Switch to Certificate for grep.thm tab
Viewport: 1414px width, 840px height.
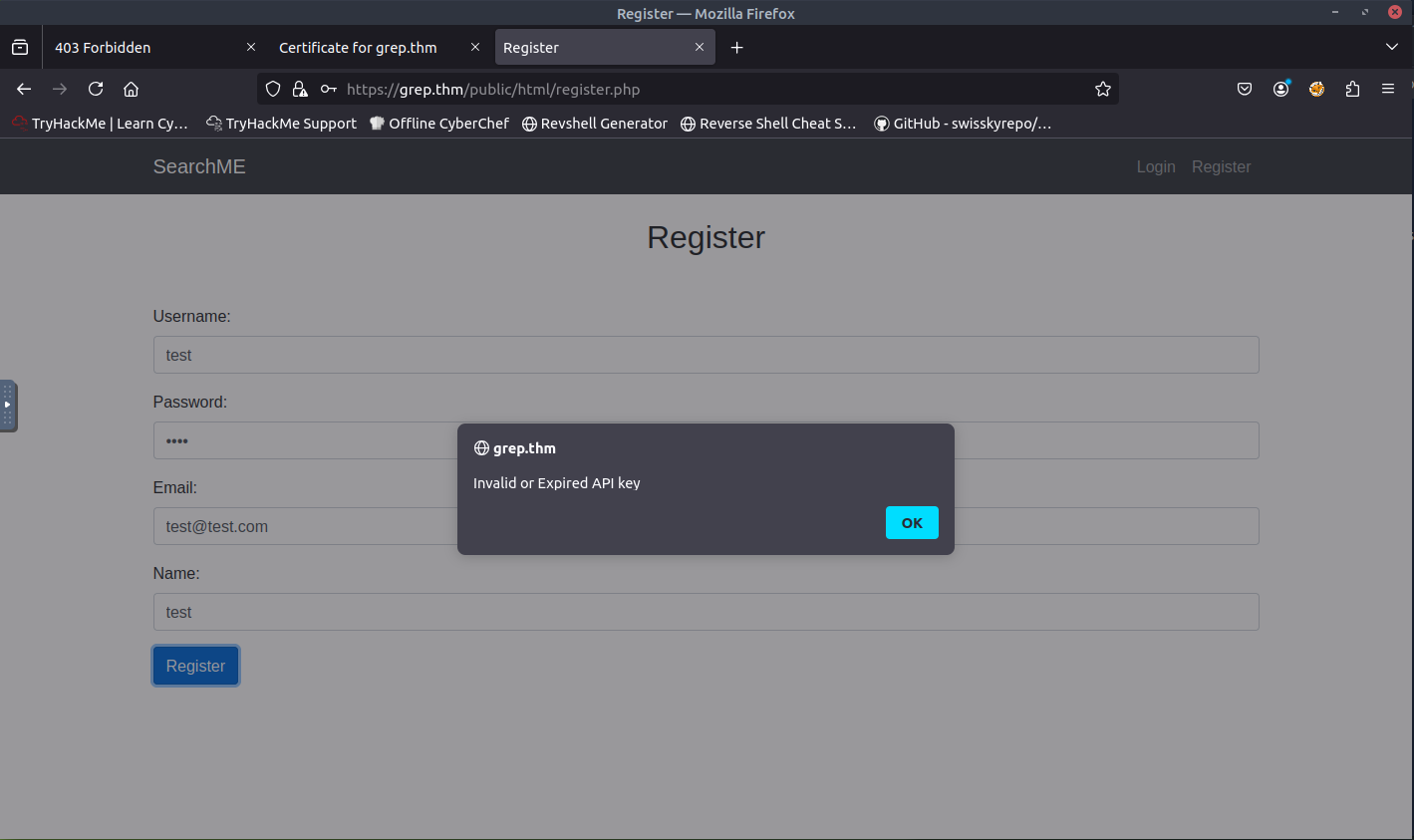coord(359,47)
